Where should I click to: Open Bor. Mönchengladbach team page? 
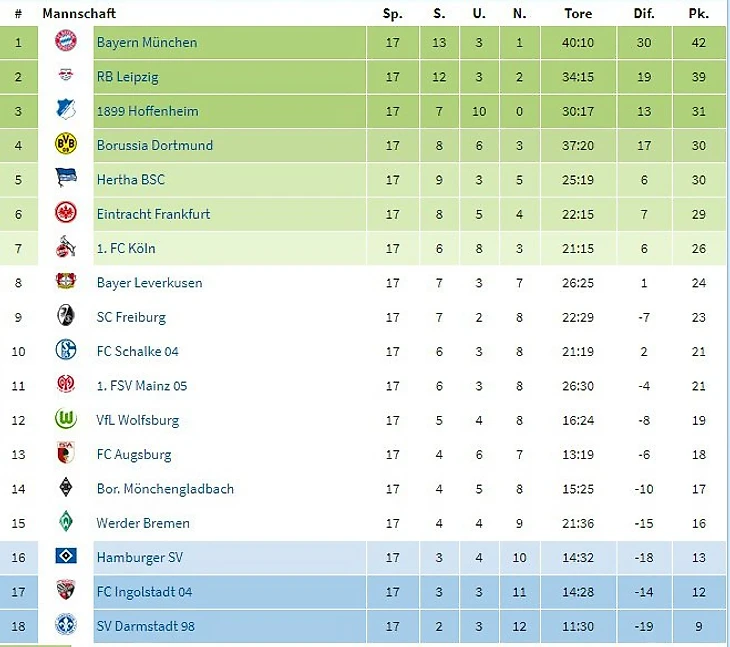tap(165, 489)
